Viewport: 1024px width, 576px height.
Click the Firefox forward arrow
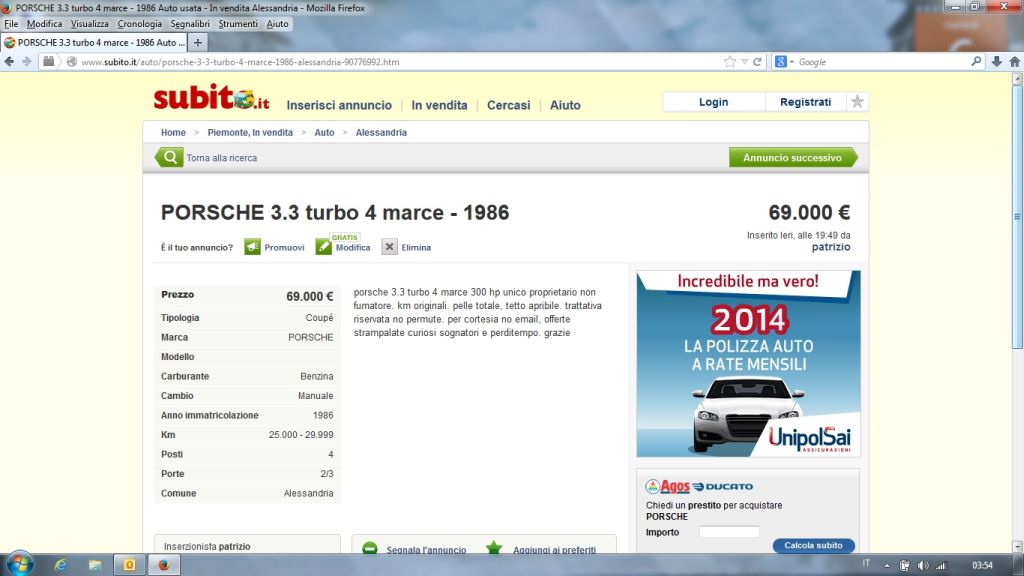coord(27,61)
